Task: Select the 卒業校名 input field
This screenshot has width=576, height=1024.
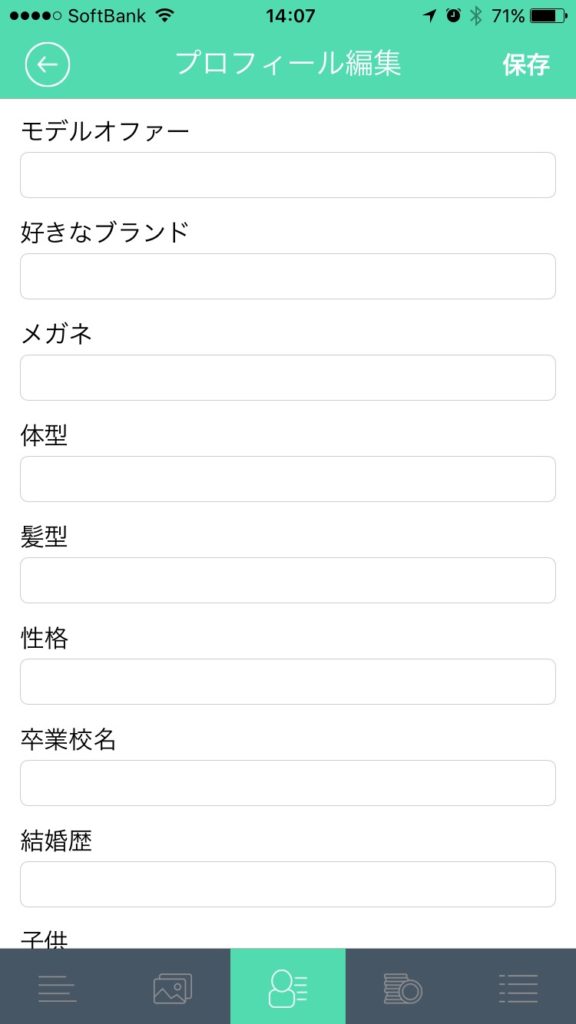Action: 287,783
